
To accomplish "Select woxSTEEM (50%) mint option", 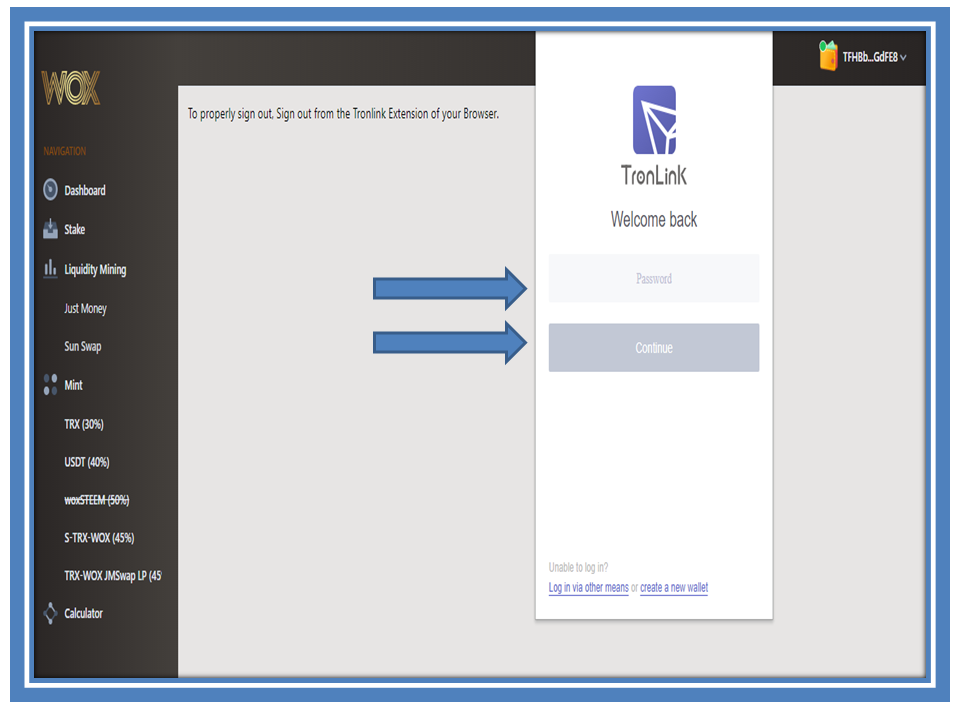I will point(97,500).
